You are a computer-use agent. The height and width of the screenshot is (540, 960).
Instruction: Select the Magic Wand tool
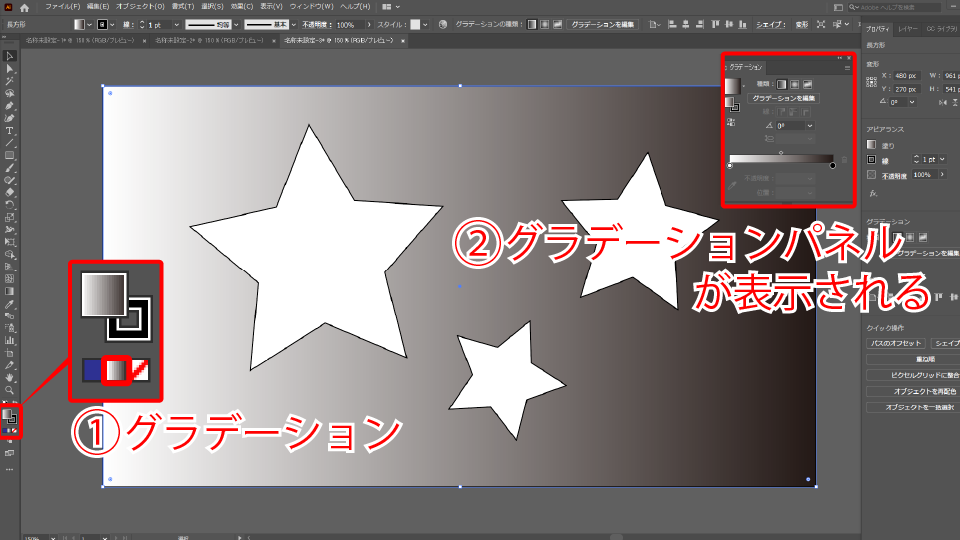tap(9, 81)
